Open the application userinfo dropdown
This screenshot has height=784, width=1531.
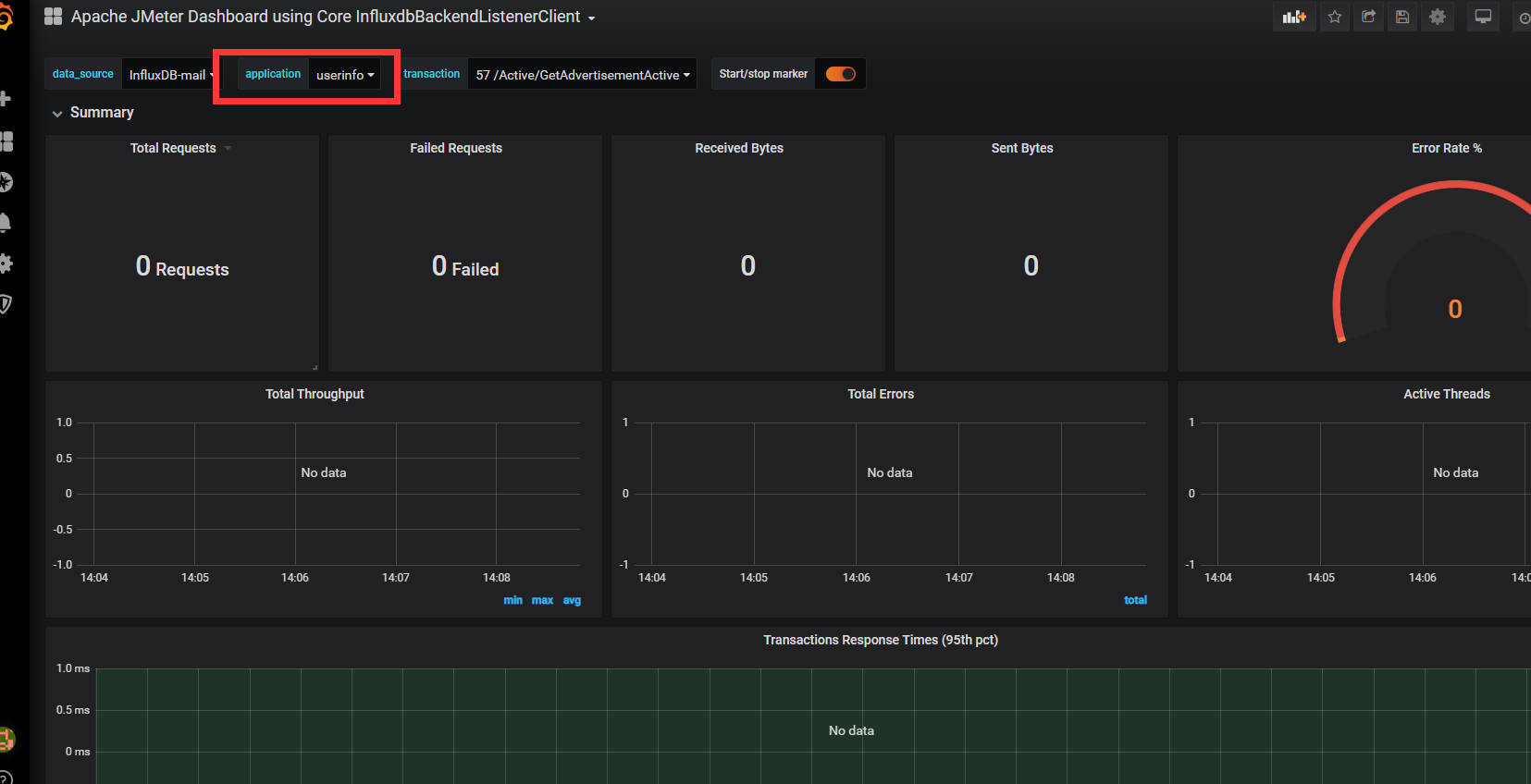[x=345, y=75]
